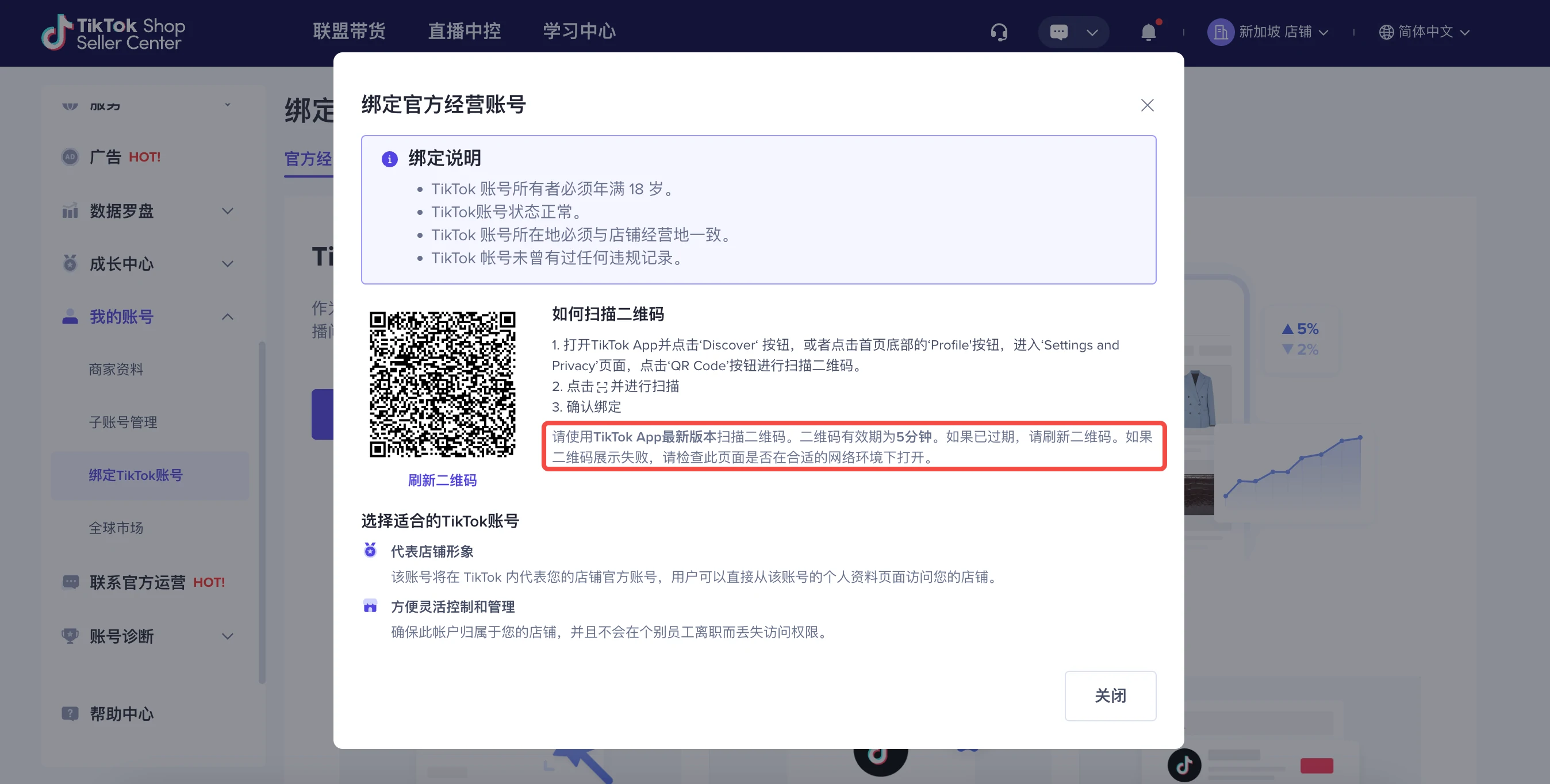Click the globe language icon
The image size is (1550, 784).
click(x=1386, y=32)
